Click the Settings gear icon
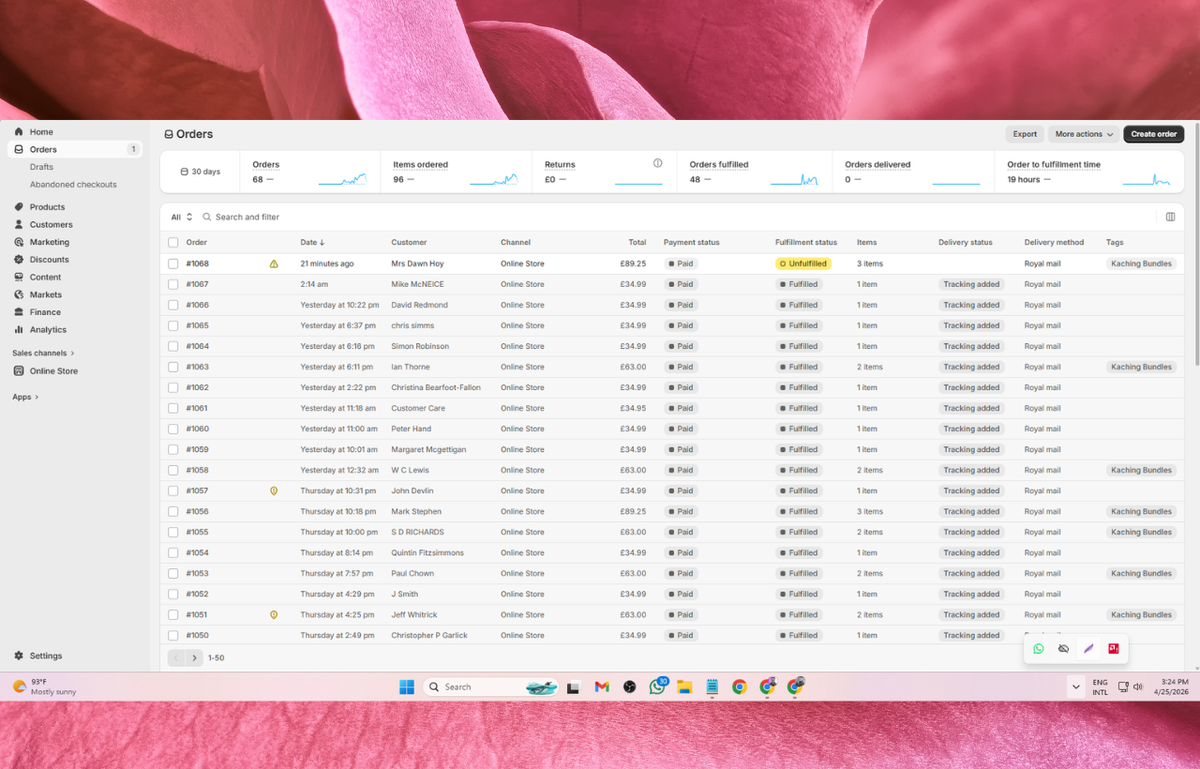Screen dimensions: 1200x769 click(x=19, y=656)
